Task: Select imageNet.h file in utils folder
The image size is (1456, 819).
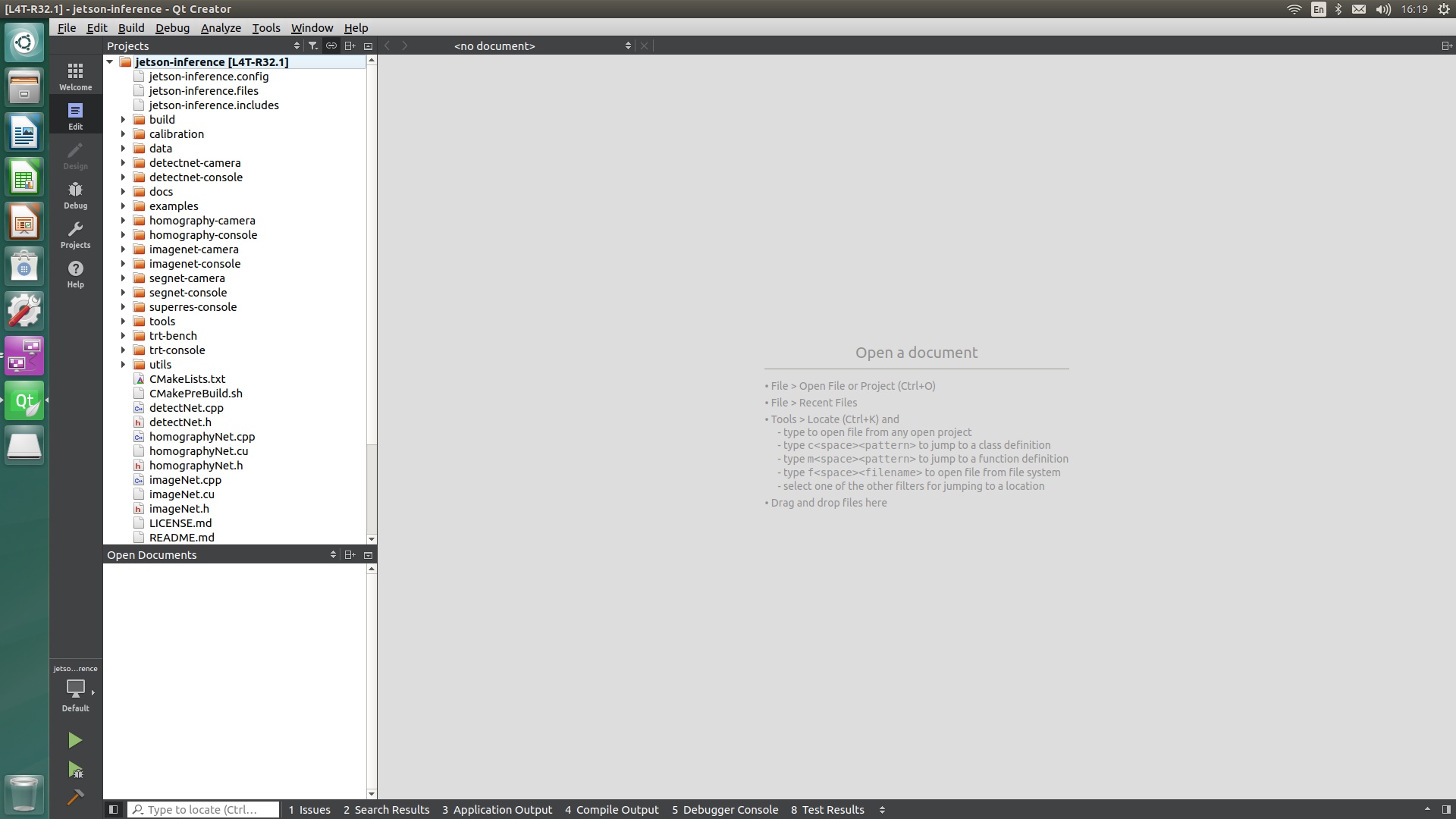Action: 178,508
